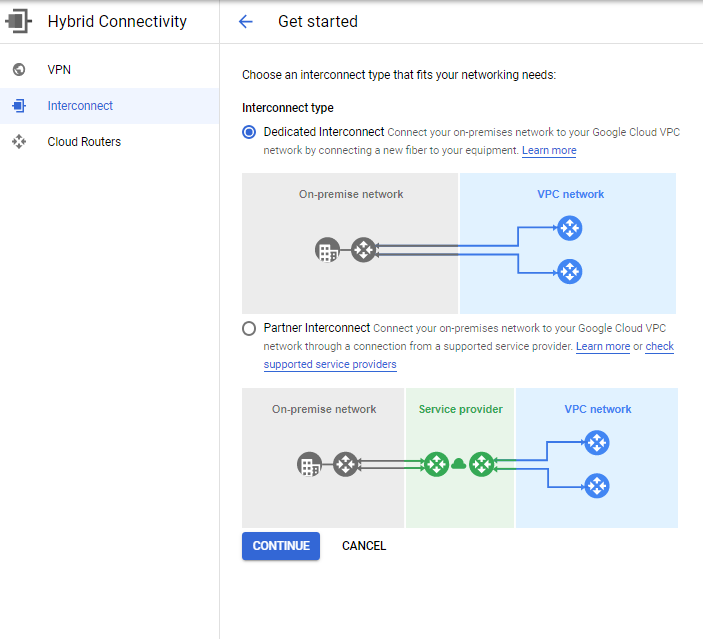Viewport: 703px width, 639px height.
Task: Click the Cancel button
Action: (364, 546)
